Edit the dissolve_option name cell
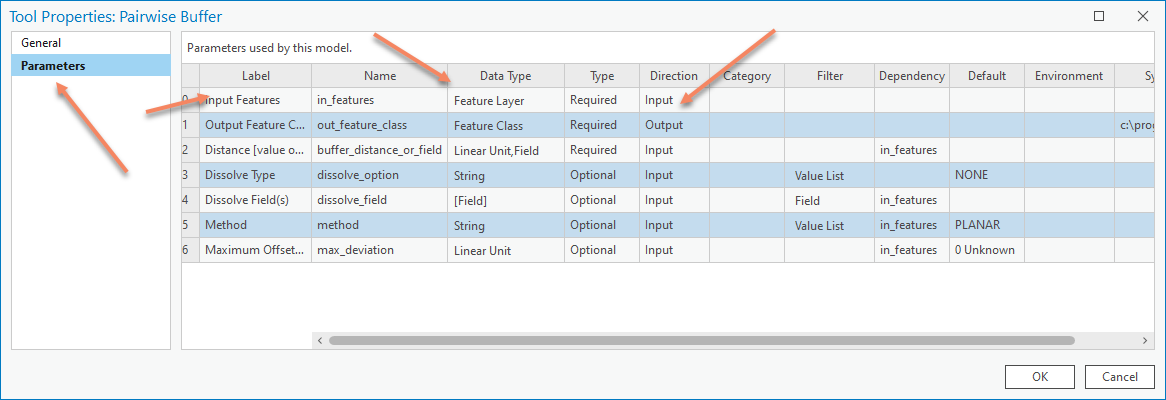Screen dimensions: 1166x400 tap(379, 175)
